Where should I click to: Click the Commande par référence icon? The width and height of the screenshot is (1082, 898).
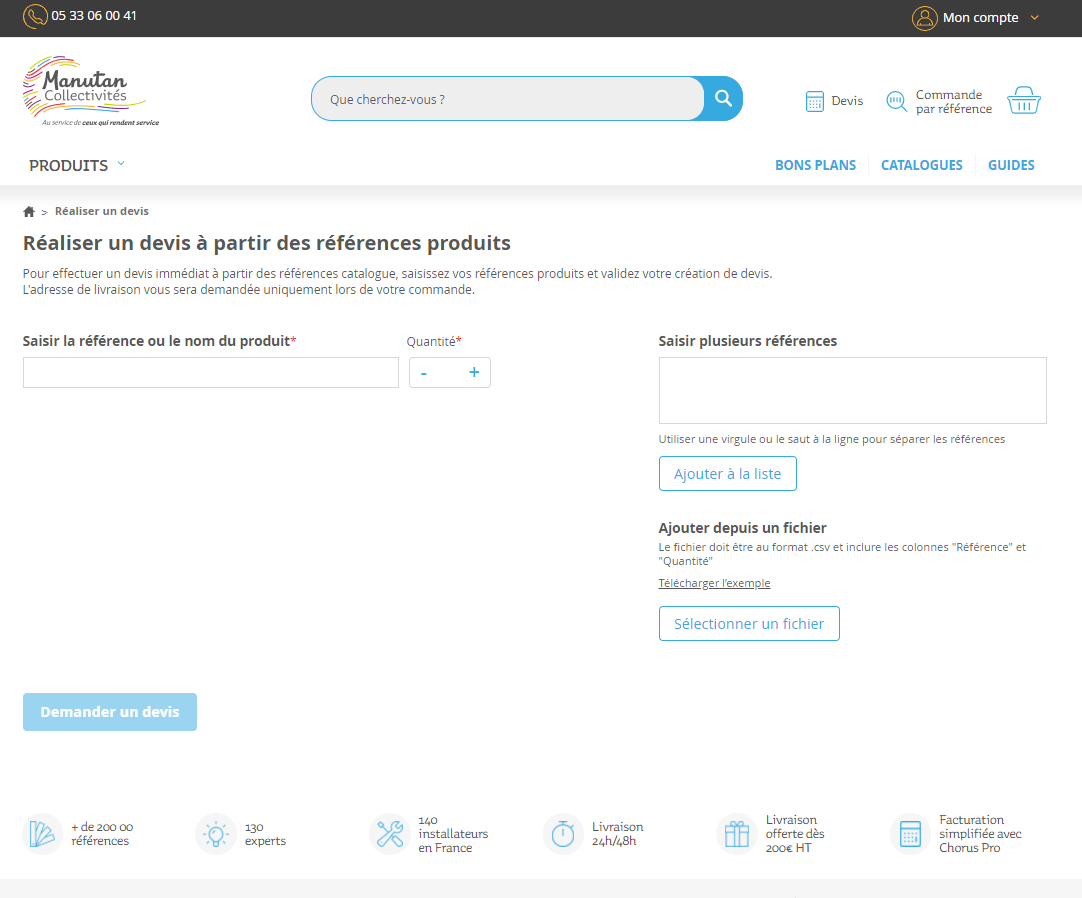(896, 102)
